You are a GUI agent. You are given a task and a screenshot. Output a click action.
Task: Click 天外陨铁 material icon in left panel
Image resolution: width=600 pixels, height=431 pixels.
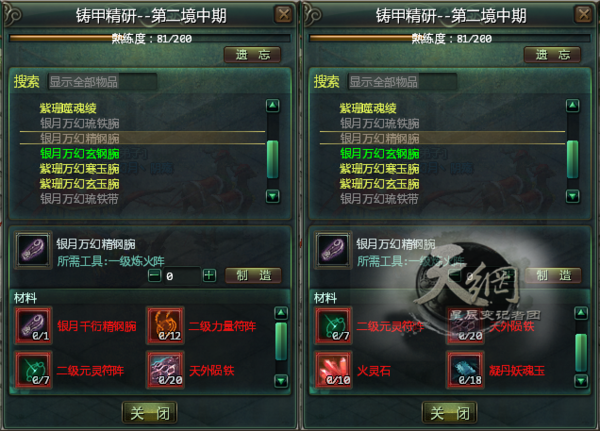165,370
